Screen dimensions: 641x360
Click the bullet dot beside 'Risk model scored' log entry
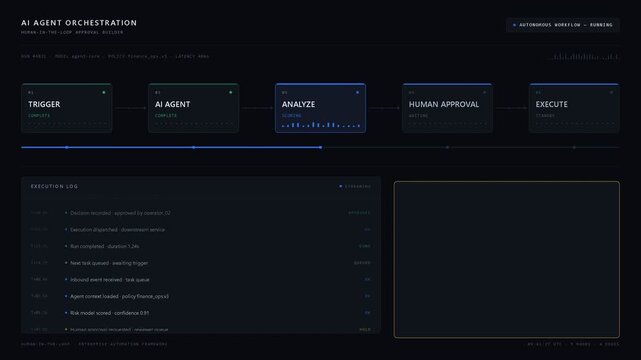(x=66, y=313)
